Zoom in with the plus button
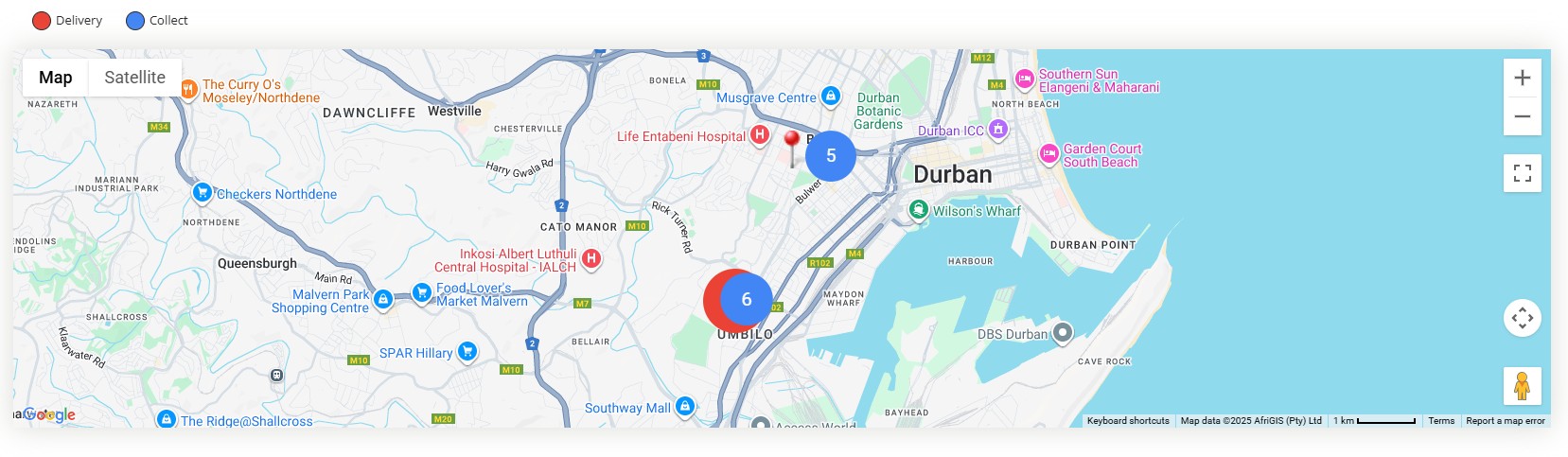 point(1522,78)
